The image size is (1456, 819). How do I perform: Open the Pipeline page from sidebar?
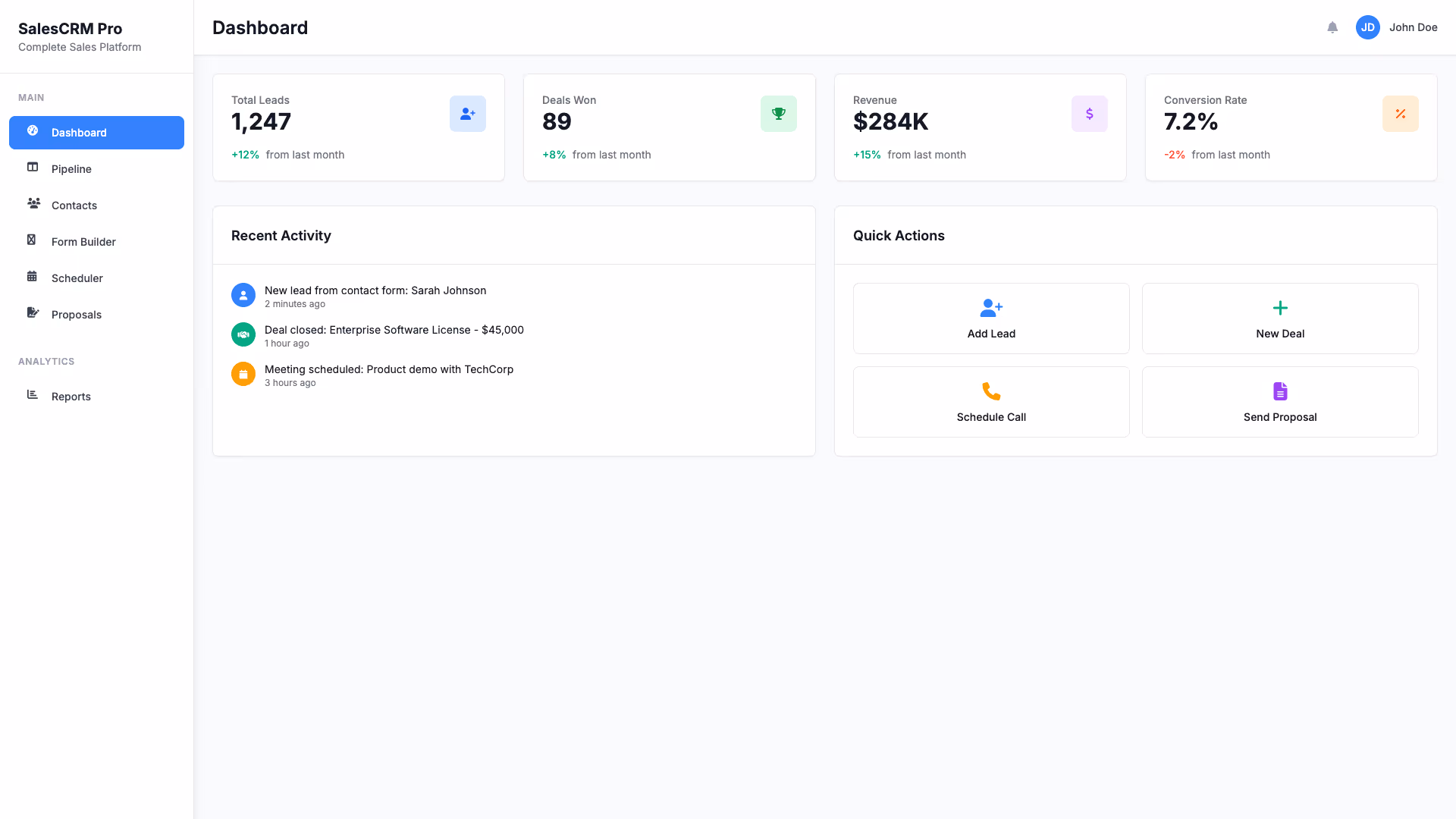pyautogui.click(x=71, y=169)
